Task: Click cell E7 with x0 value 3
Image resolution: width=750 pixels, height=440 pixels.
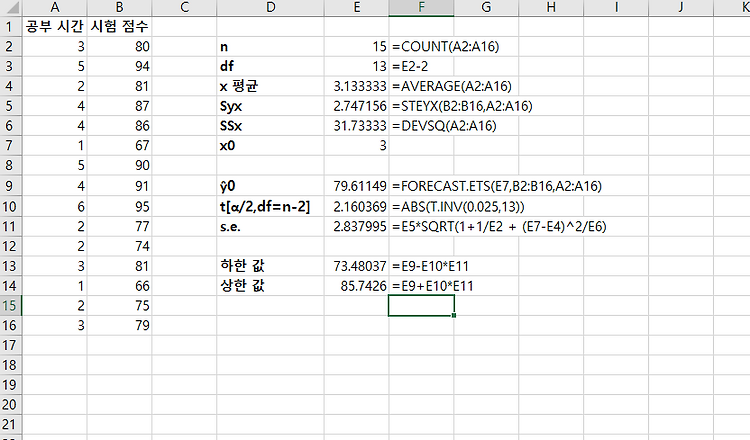Action: point(356,145)
